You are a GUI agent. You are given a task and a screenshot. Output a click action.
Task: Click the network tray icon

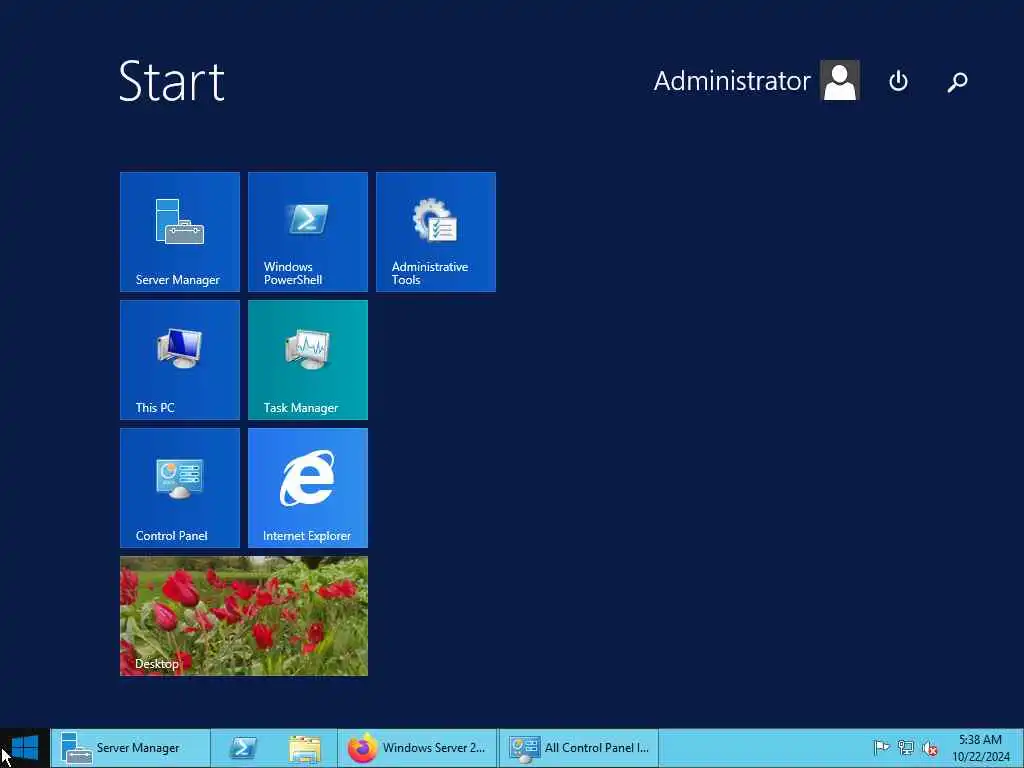pos(905,747)
